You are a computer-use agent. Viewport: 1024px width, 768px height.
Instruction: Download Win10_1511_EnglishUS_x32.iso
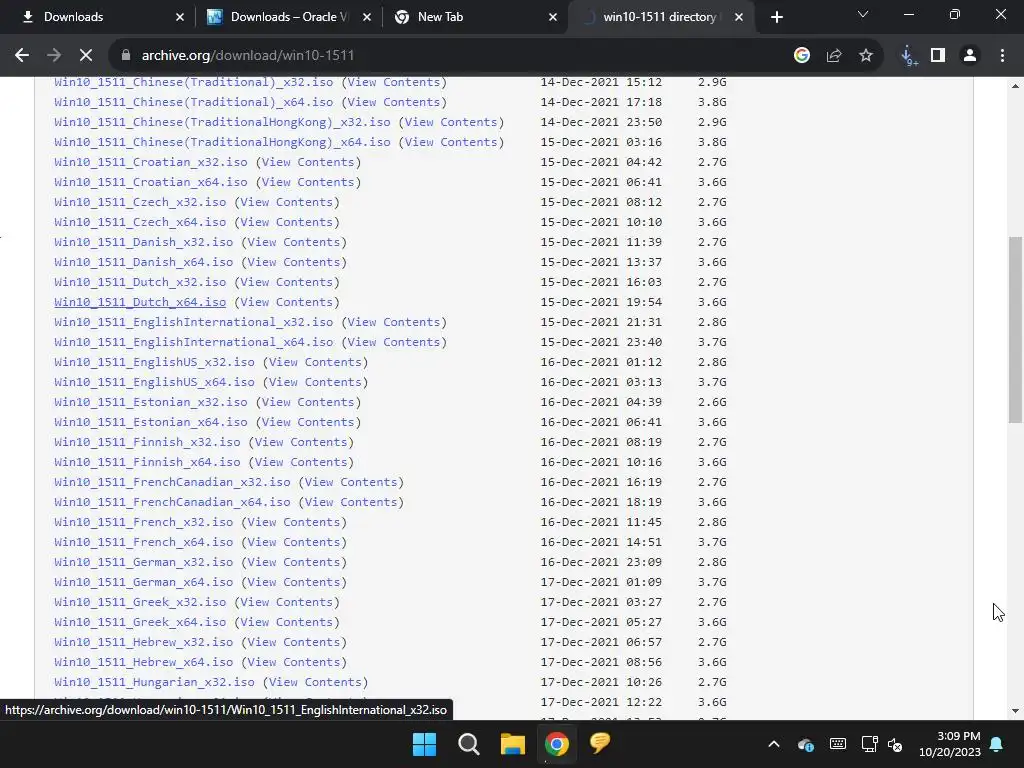point(154,362)
